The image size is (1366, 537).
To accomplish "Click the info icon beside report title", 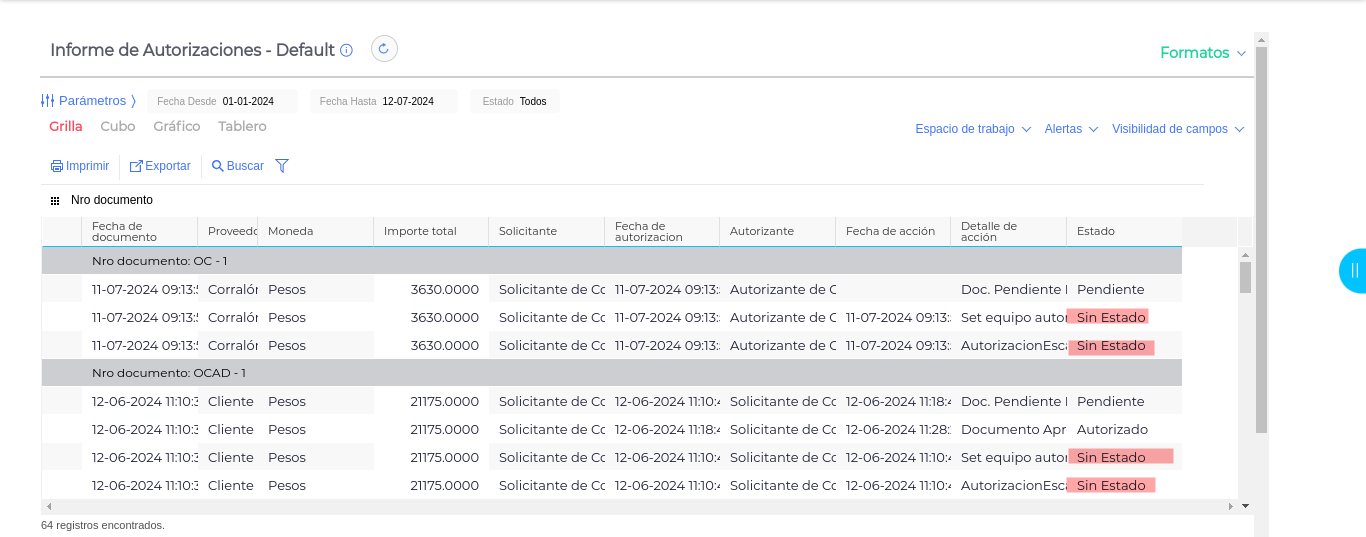I will (x=347, y=50).
